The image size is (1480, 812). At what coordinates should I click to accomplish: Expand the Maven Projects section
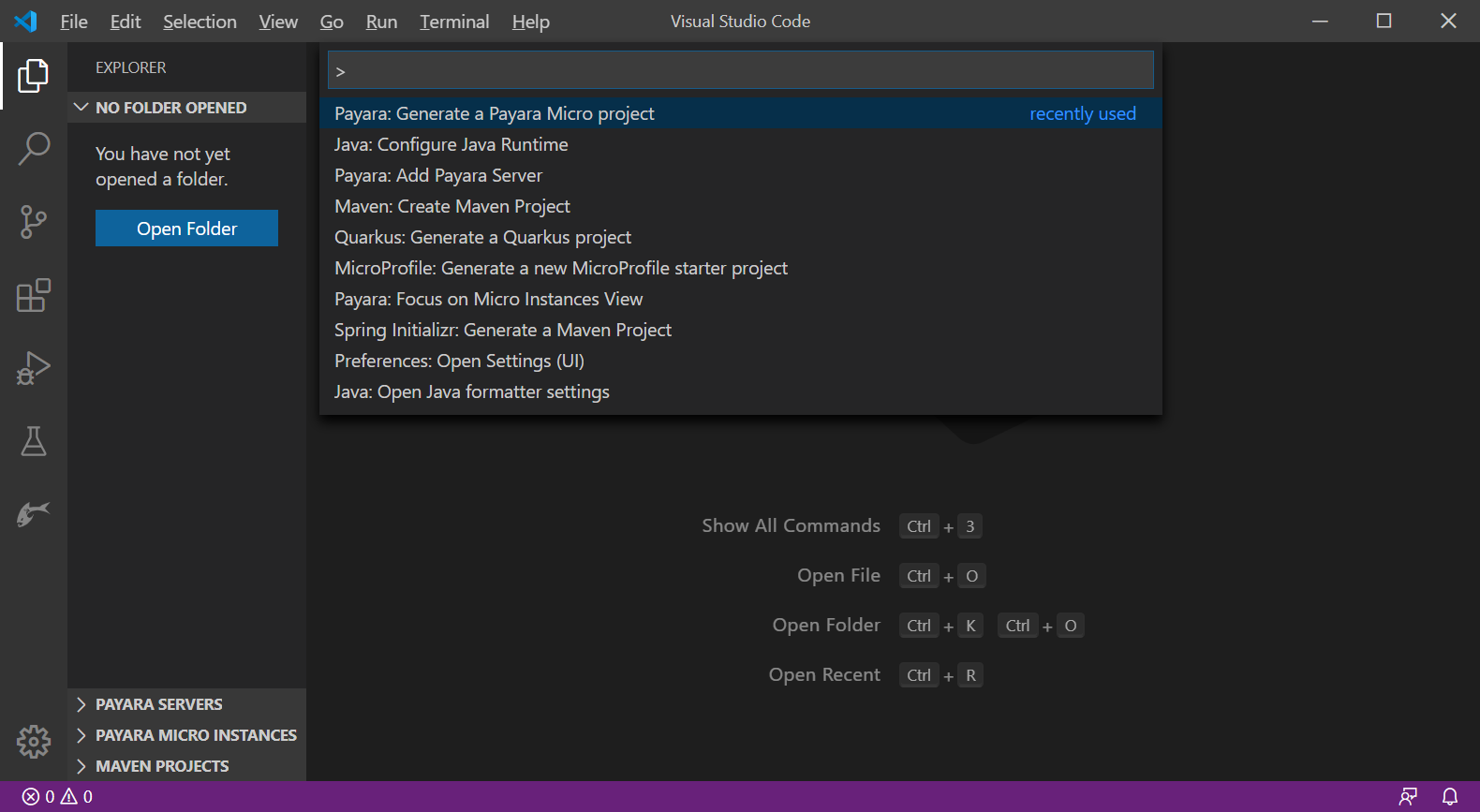tap(162, 766)
